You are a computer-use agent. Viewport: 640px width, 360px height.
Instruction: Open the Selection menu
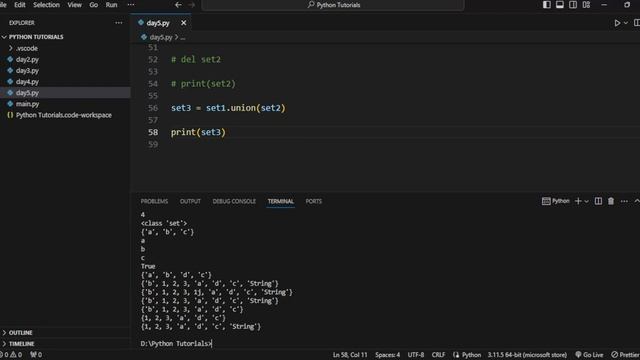coord(46,5)
